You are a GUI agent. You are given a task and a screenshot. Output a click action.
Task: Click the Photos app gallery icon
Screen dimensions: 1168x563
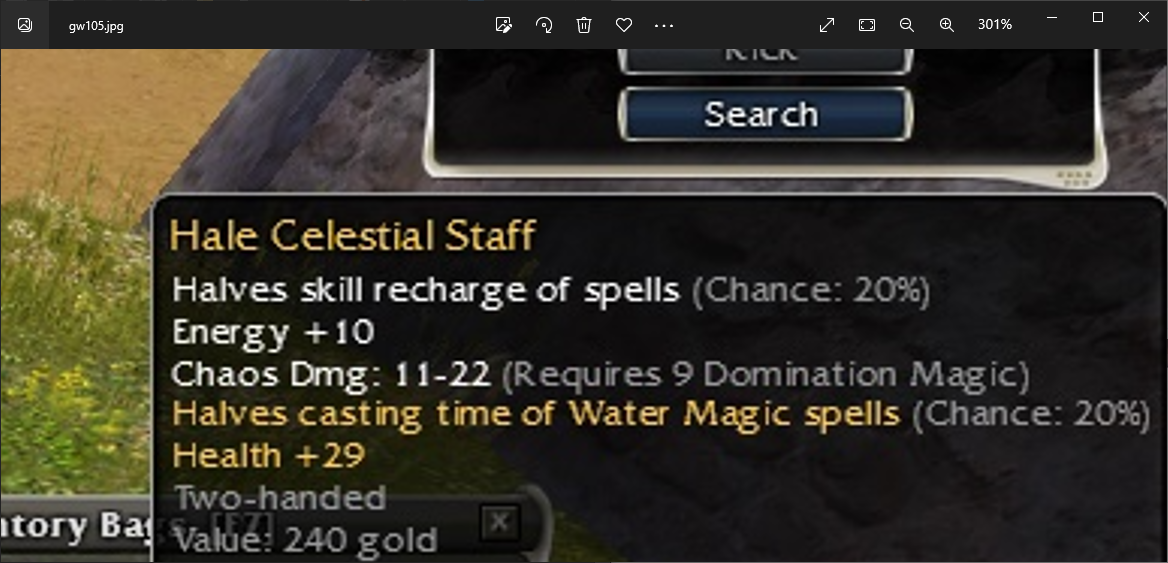point(25,25)
